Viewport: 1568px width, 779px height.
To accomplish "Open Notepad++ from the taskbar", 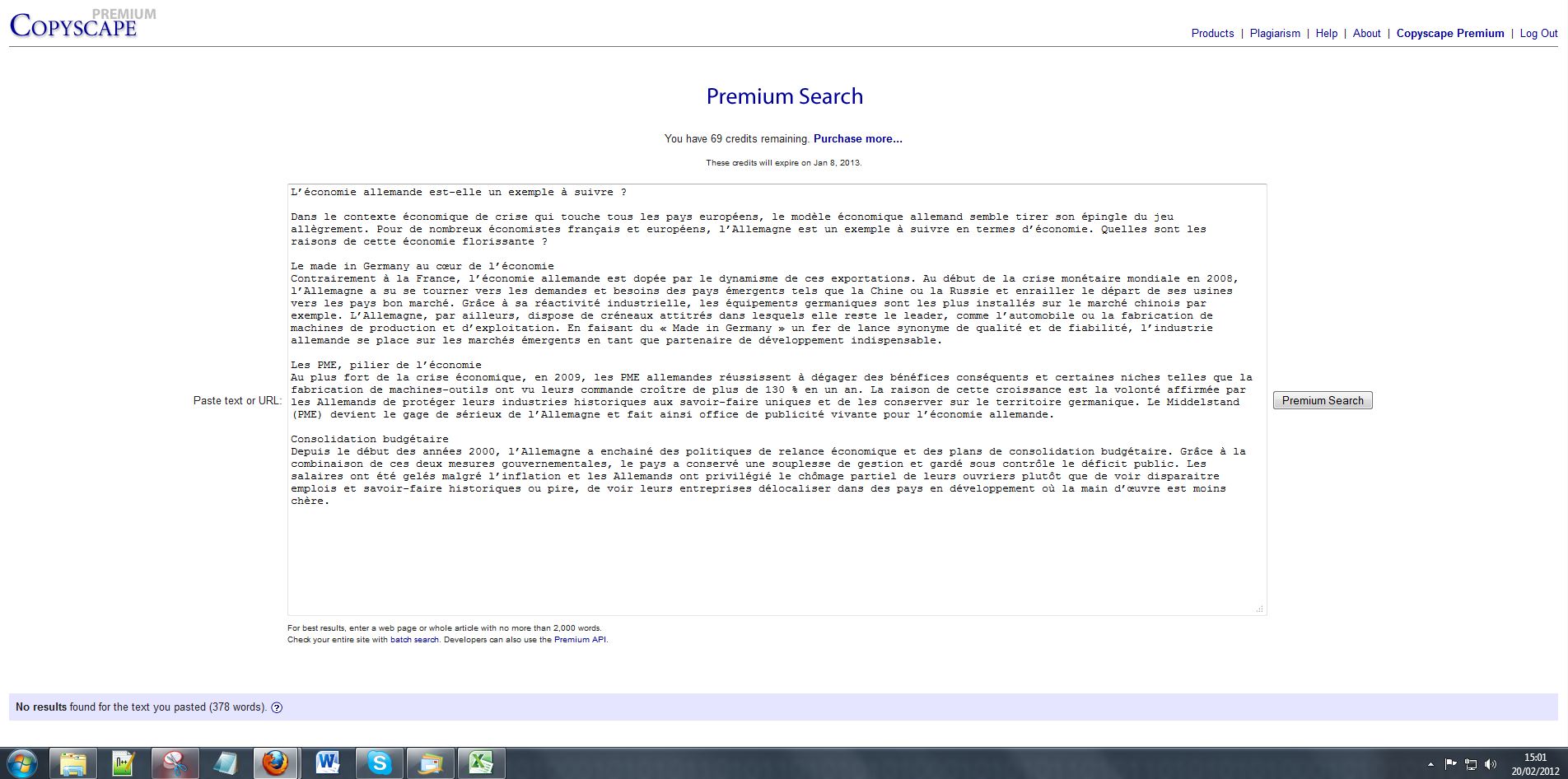I will (x=124, y=763).
